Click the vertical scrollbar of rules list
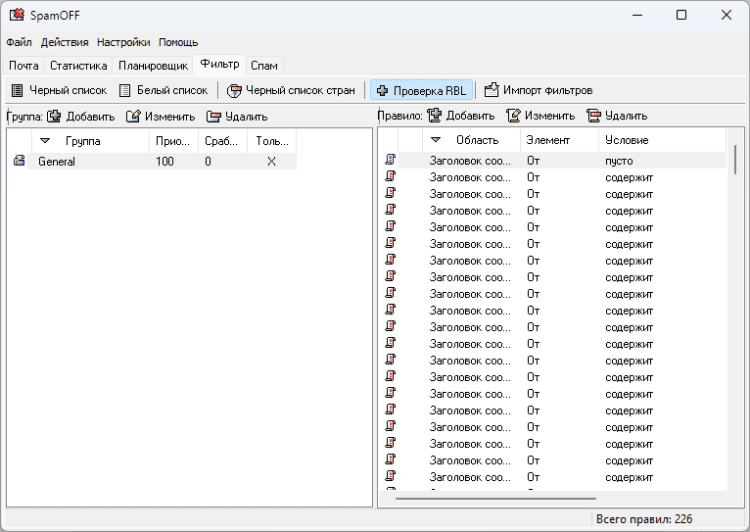The image size is (750, 532). [735, 160]
